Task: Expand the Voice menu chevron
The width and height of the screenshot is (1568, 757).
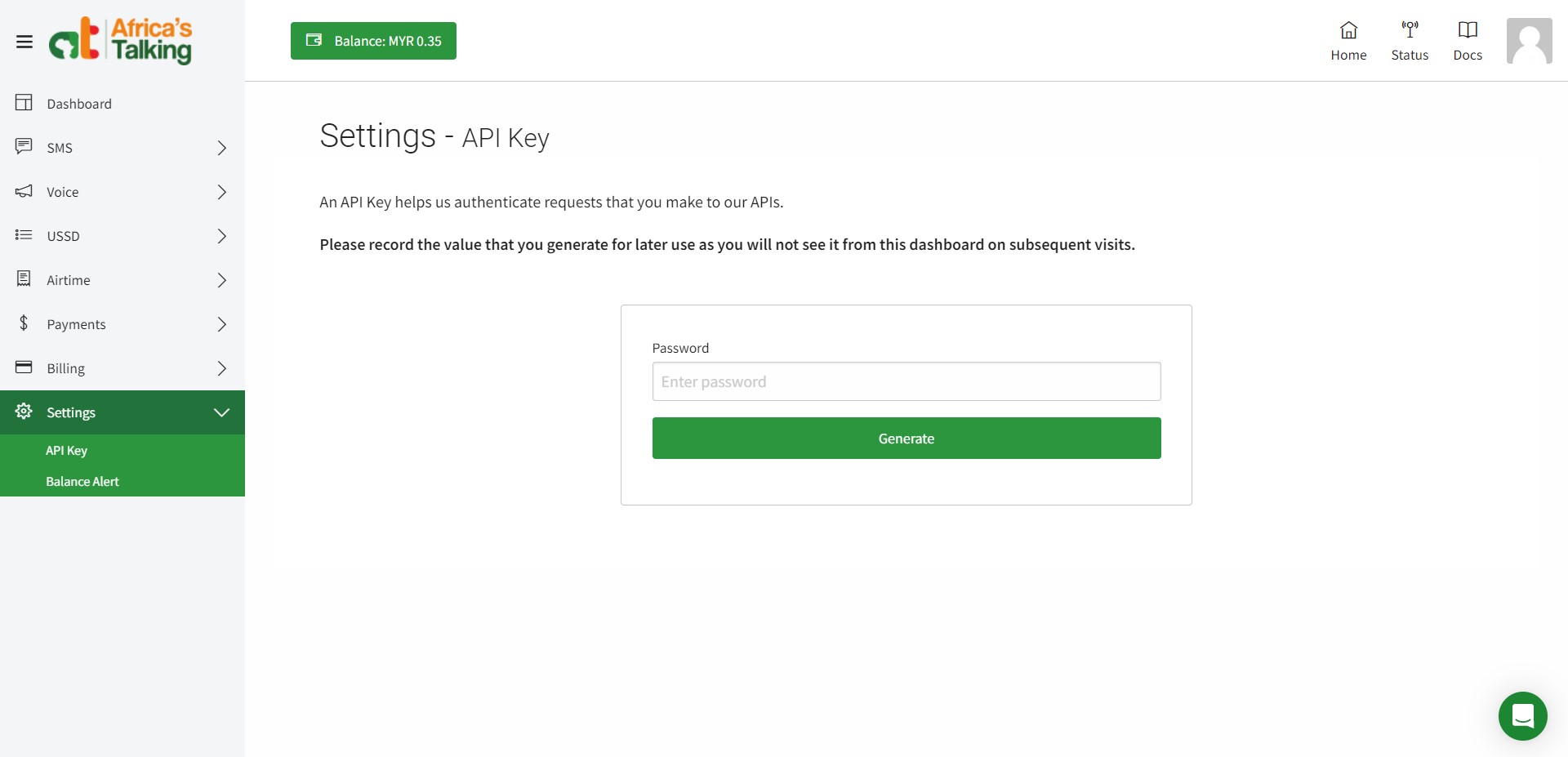Action: (x=221, y=192)
